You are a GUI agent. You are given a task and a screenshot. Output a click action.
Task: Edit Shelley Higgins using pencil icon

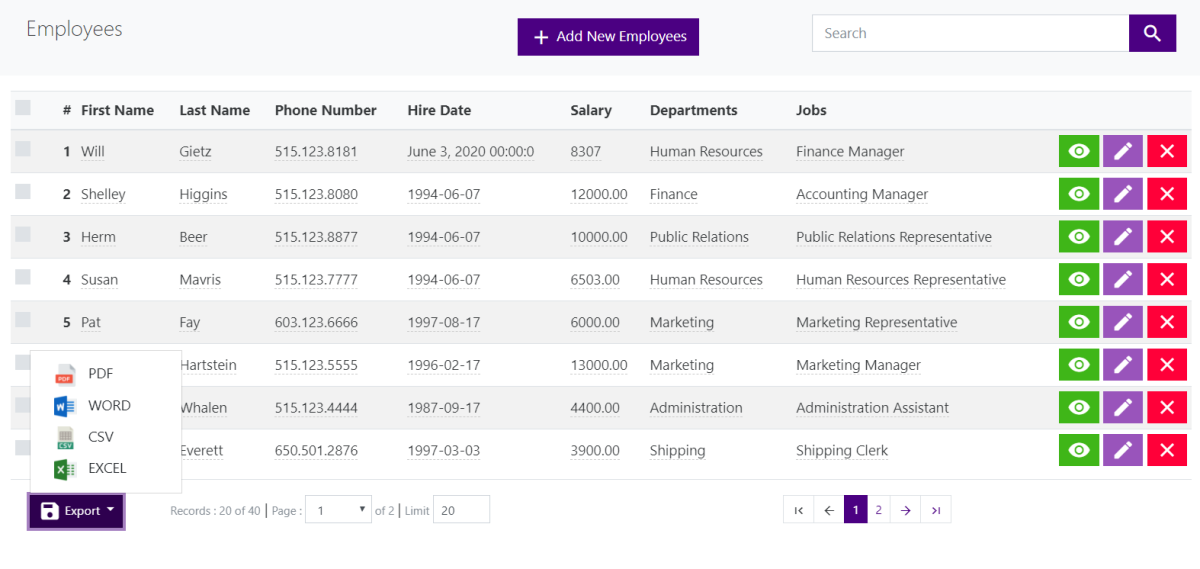click(x=1122, y=195)
